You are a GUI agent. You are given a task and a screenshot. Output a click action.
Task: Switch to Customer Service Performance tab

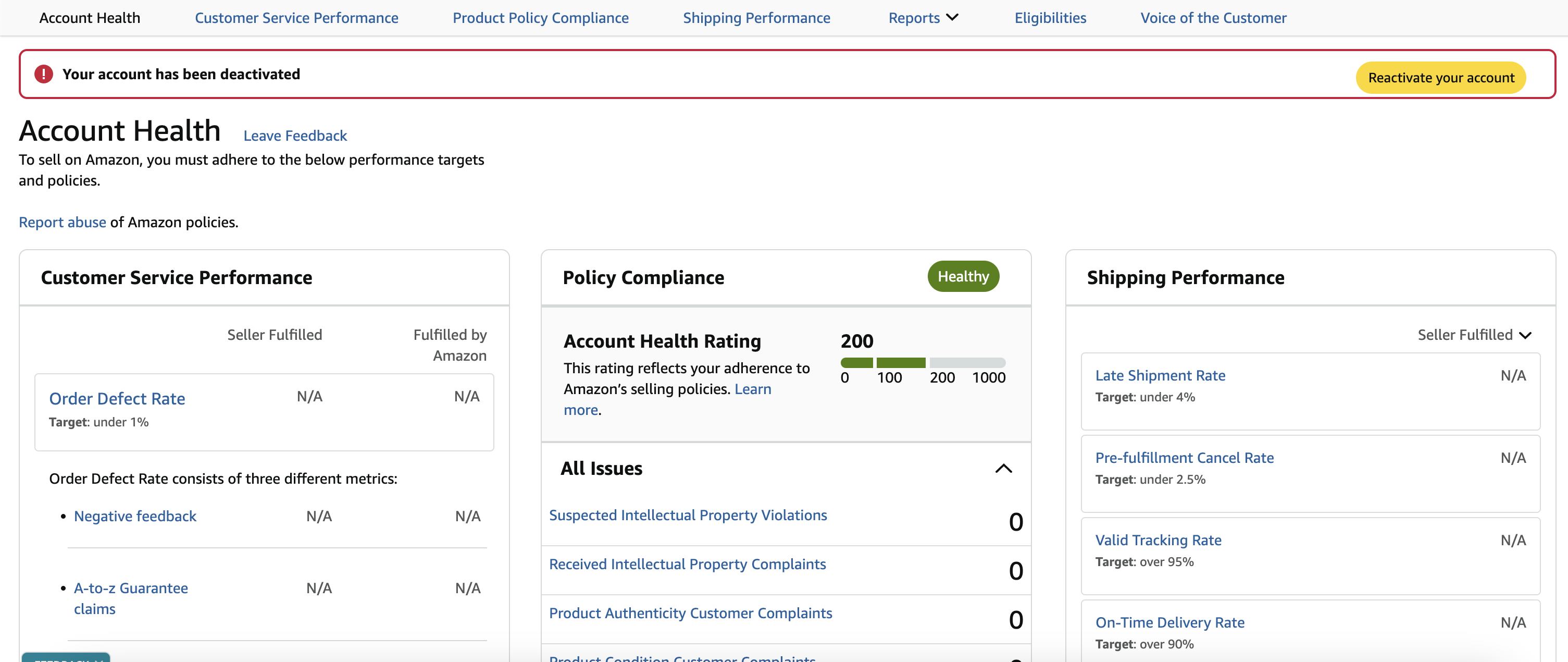pyautogui.click(x=296, y=18)
